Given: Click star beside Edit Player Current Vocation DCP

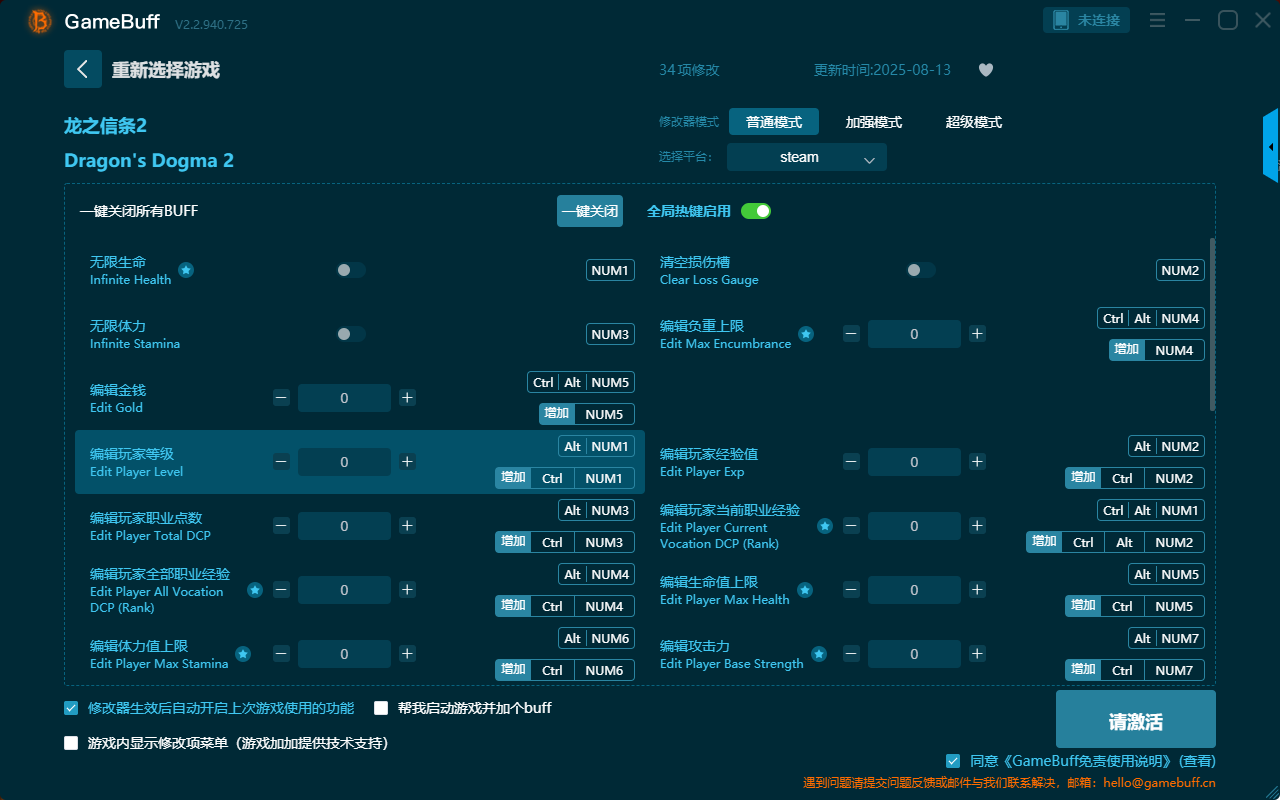Looking at the screenshot, I should 825,526.
